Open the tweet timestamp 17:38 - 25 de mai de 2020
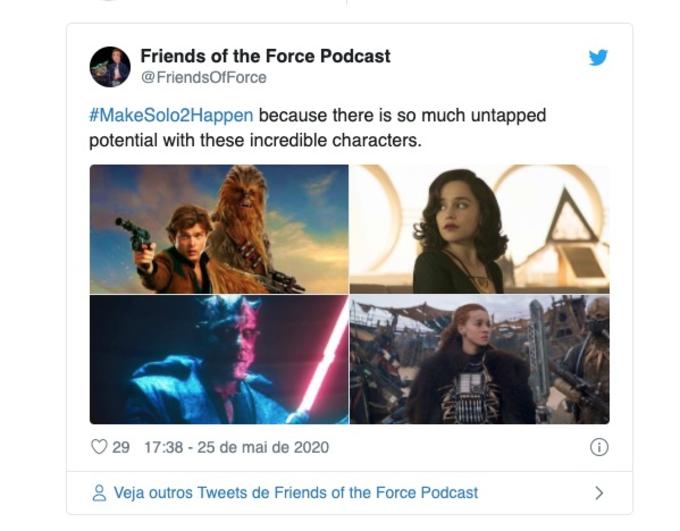Viewport: 680px width, 531px height. 236,447
